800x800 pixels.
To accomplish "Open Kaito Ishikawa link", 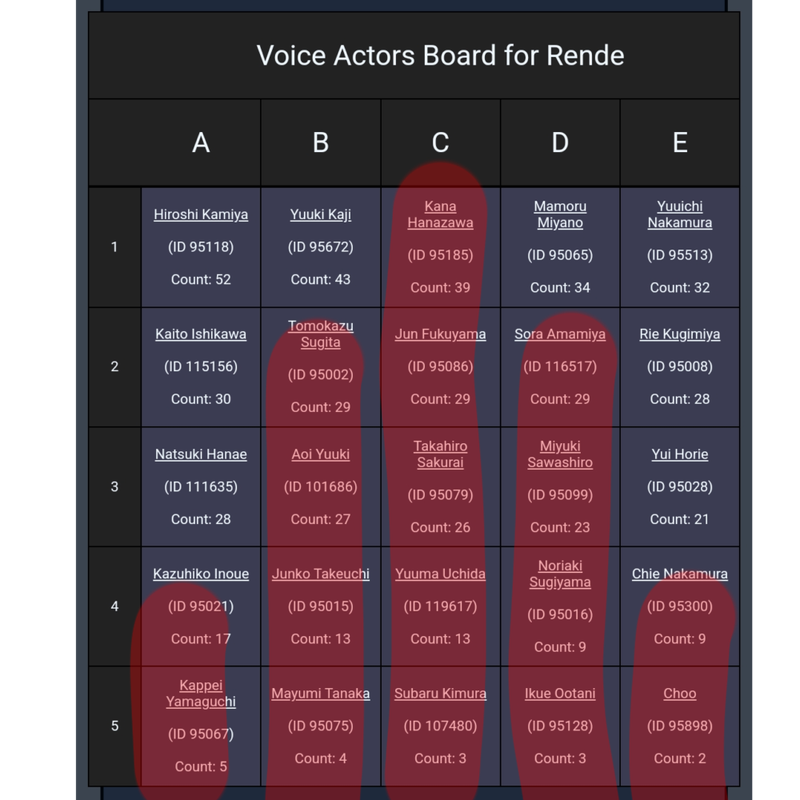I will (201, 334).
